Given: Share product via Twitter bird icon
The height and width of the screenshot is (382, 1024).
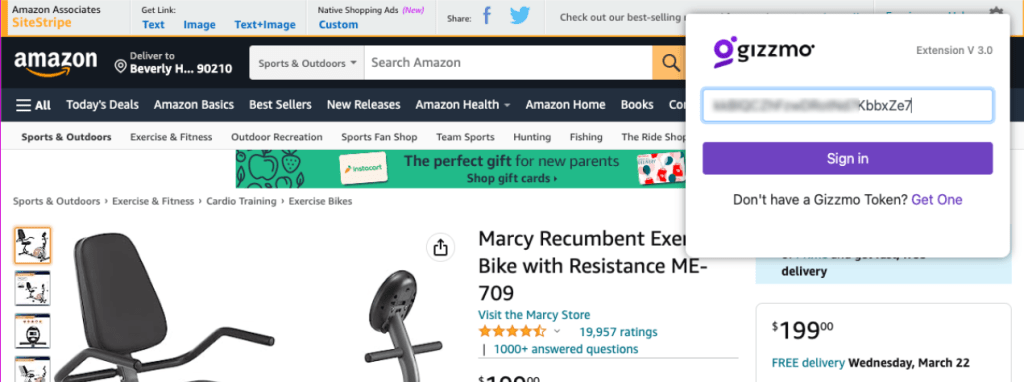Looking at the screenshot, I should (x=520, y=16).
